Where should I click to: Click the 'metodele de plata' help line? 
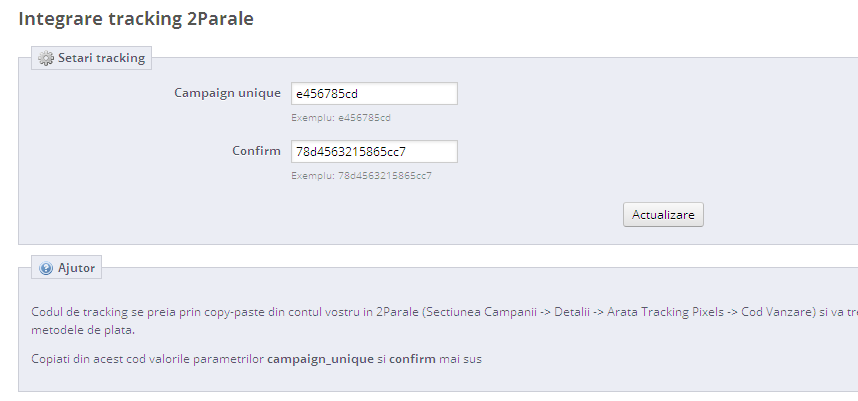[x=83, y=330]
